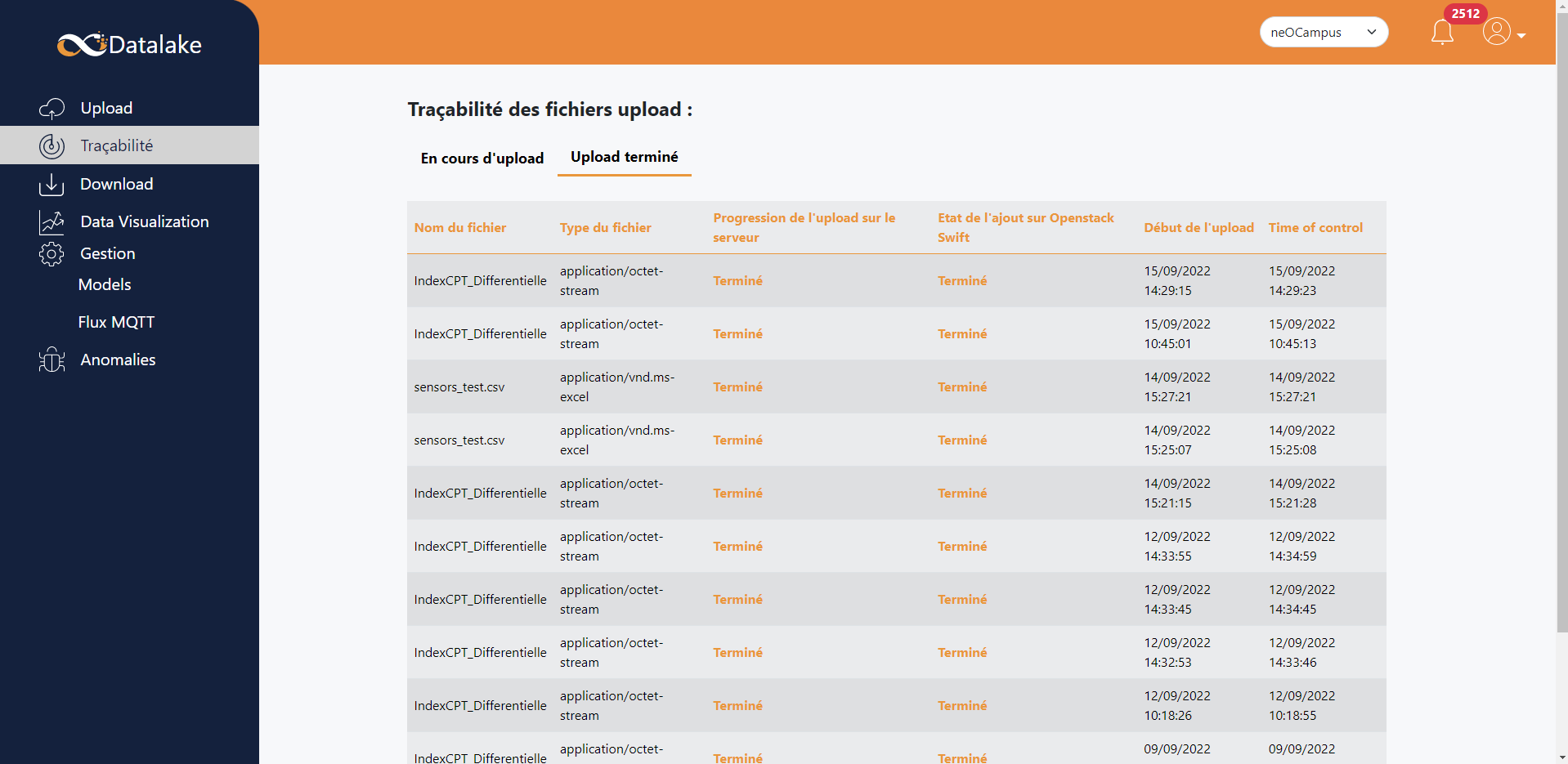Click application/vnd.ms-excel in 15:27:21 row
This screenshot has width=1568, height=764.
(x=617, y=386)
